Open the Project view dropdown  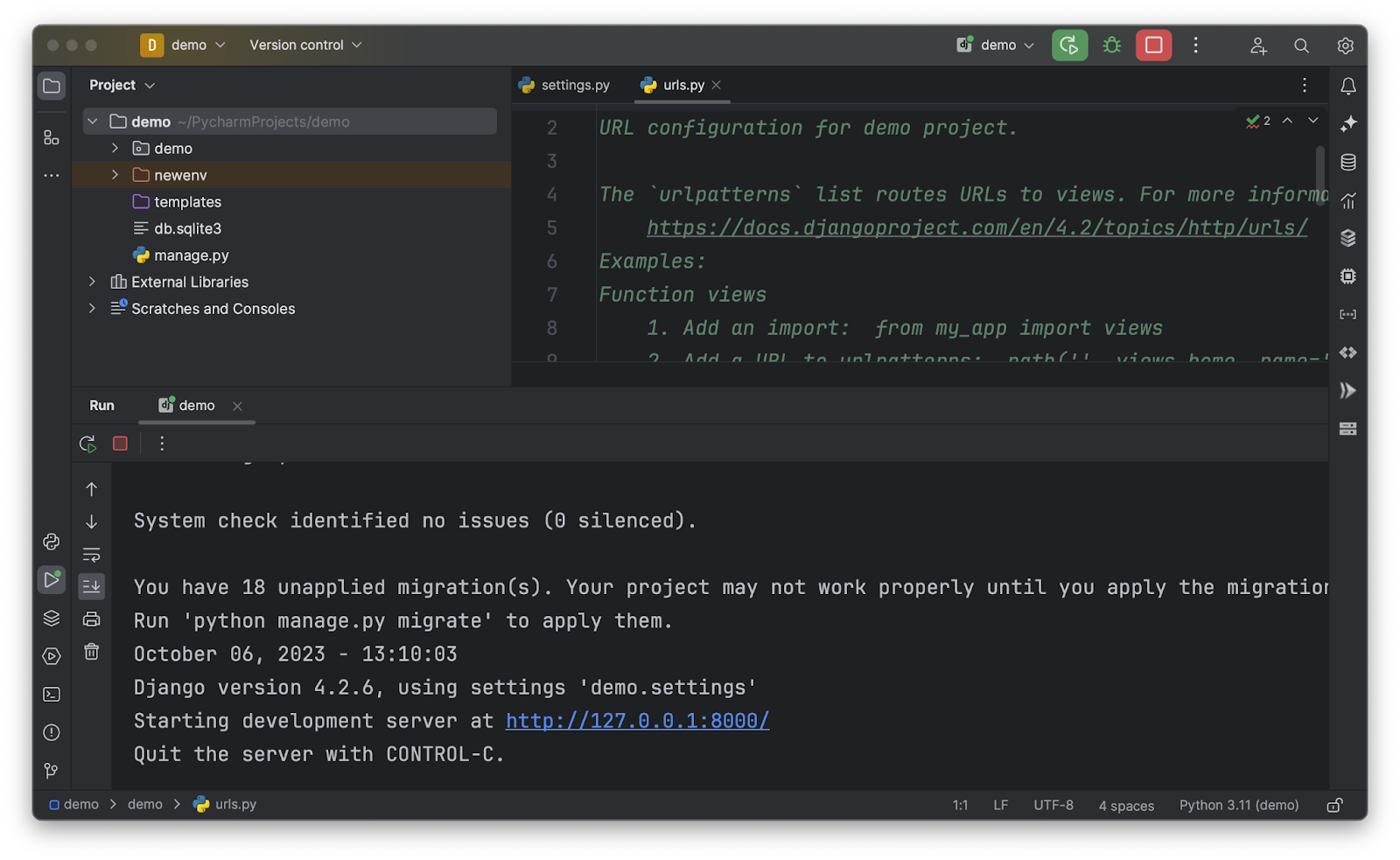[x=122, y=85]
